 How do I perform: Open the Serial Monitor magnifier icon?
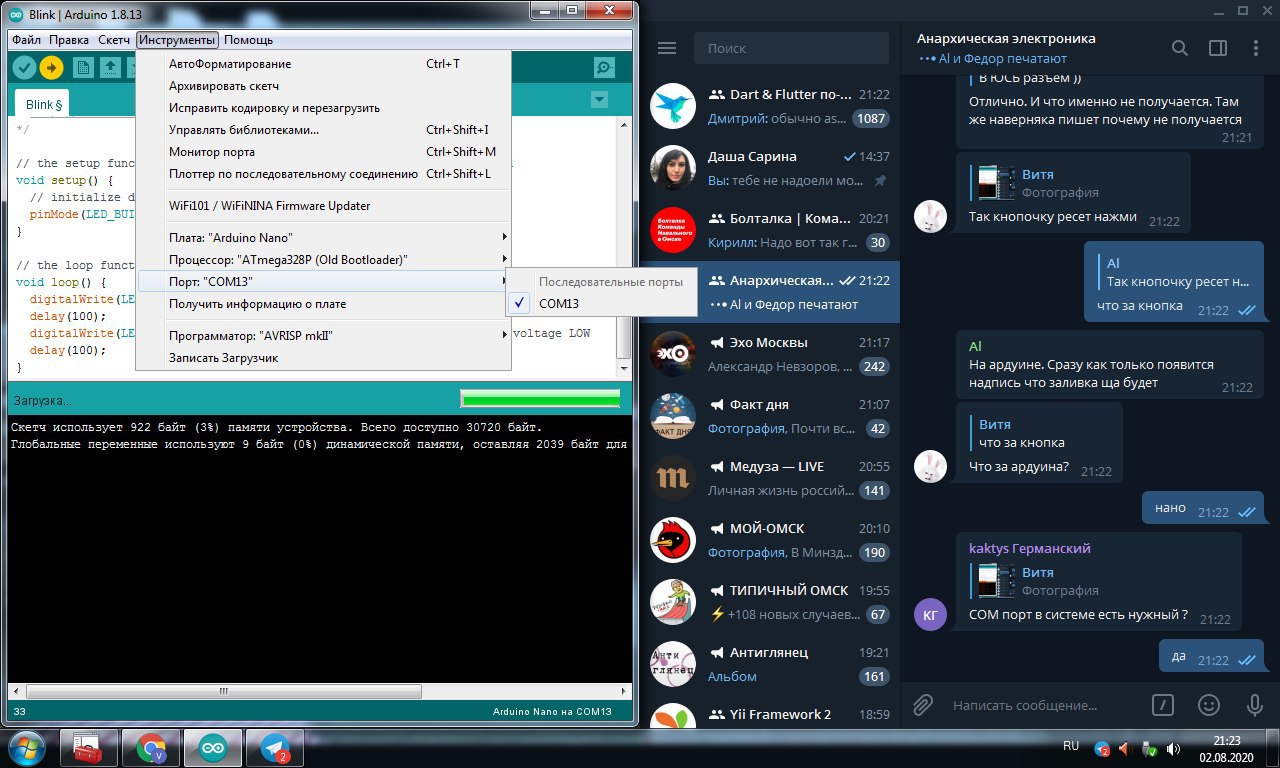point(604,67)
